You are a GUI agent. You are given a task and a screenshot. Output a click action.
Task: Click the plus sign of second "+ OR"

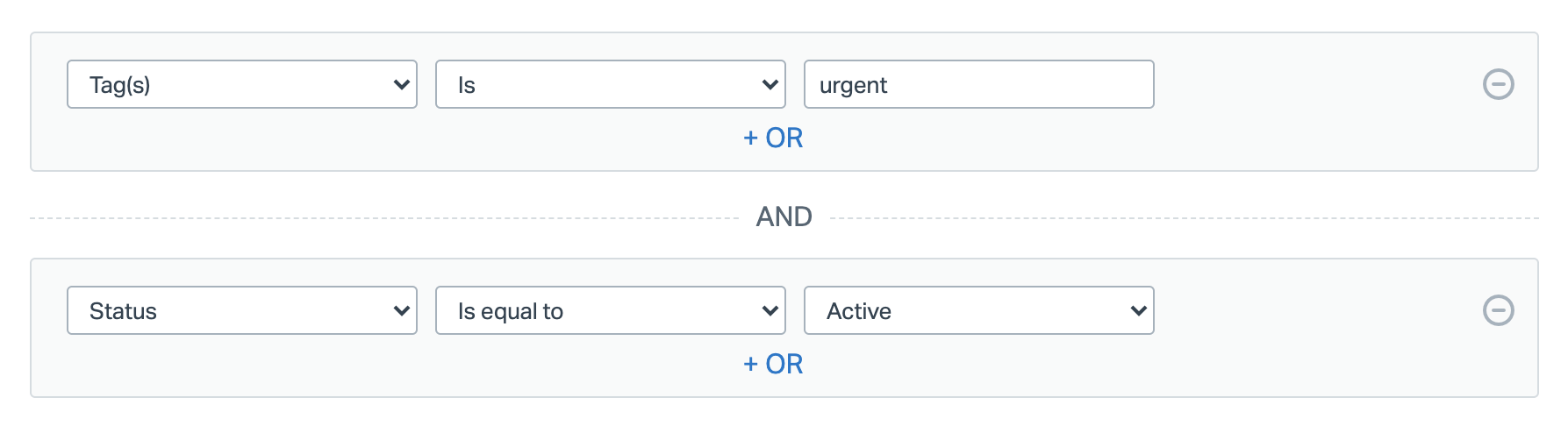pos(750,364)
